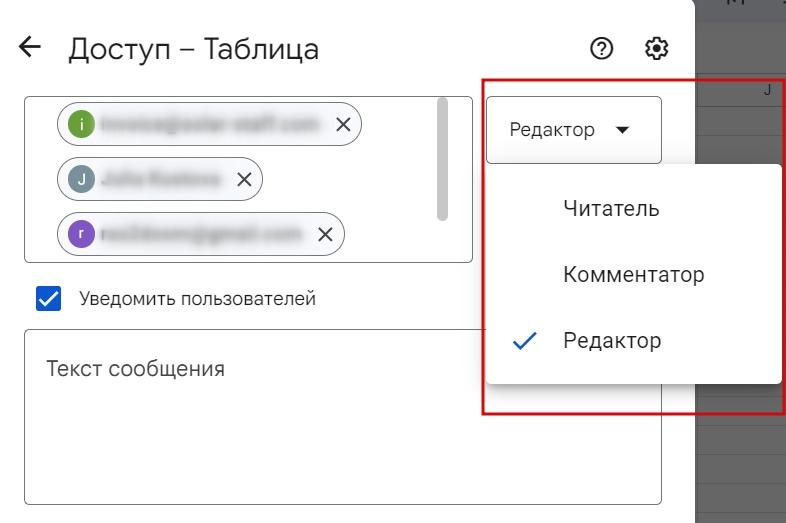786x523 pixels.
Task: Uncheck the "Уведомить пользователей" checkbox
Action: tap(48, 298)
